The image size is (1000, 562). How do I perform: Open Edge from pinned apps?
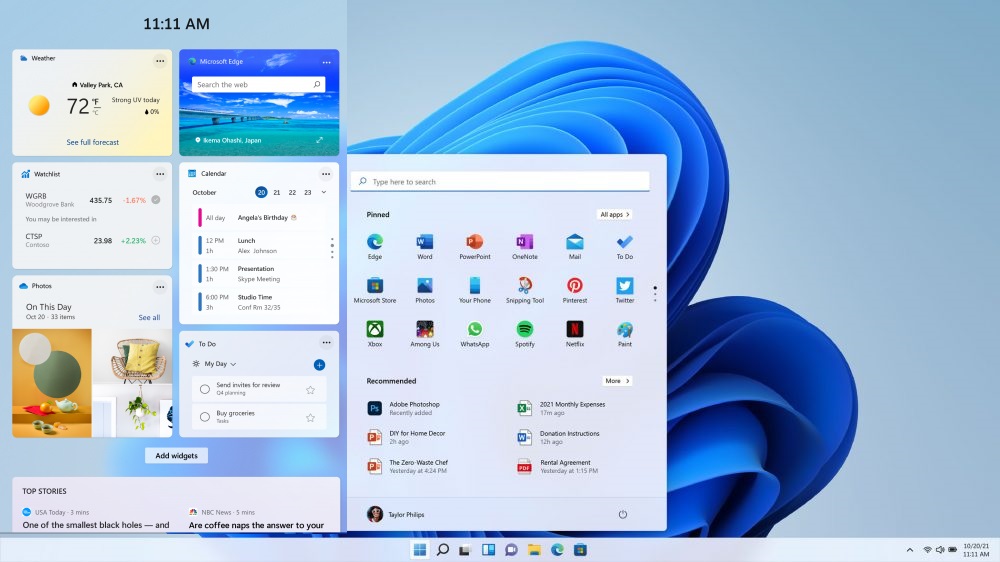(374, 246)
